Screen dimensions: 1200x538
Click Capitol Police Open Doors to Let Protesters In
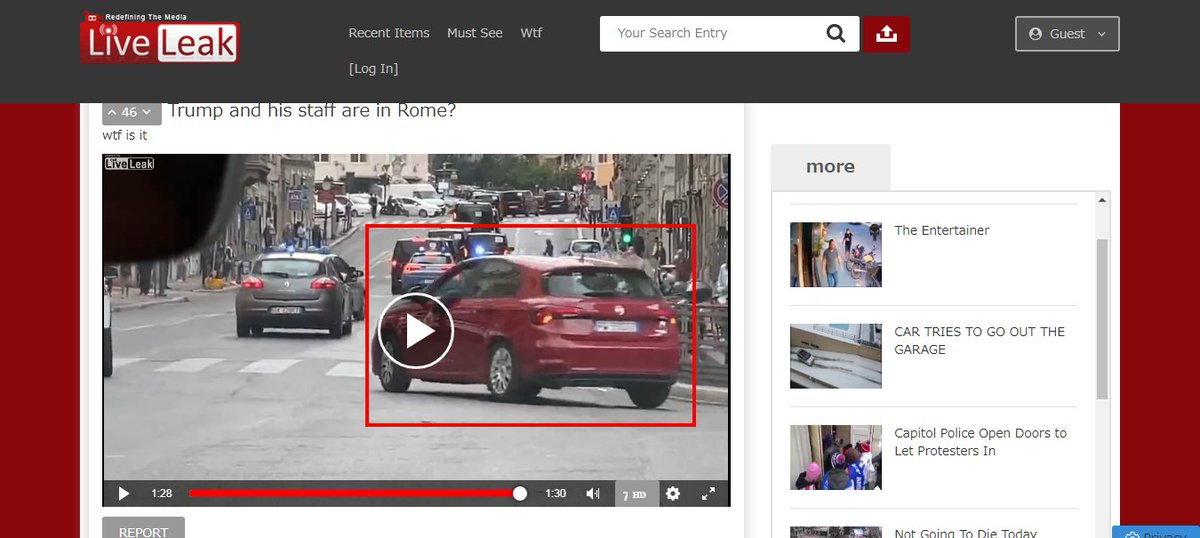point(981,442)
